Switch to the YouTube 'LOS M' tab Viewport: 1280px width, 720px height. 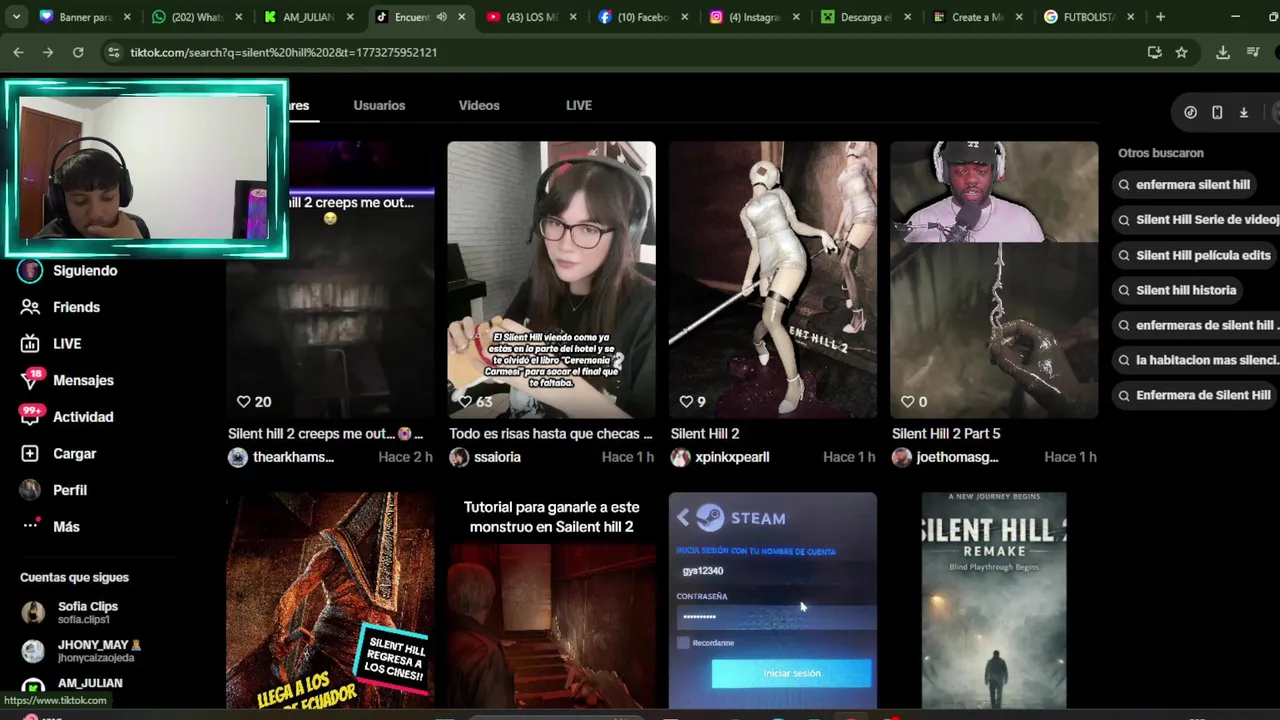point(530,17)
